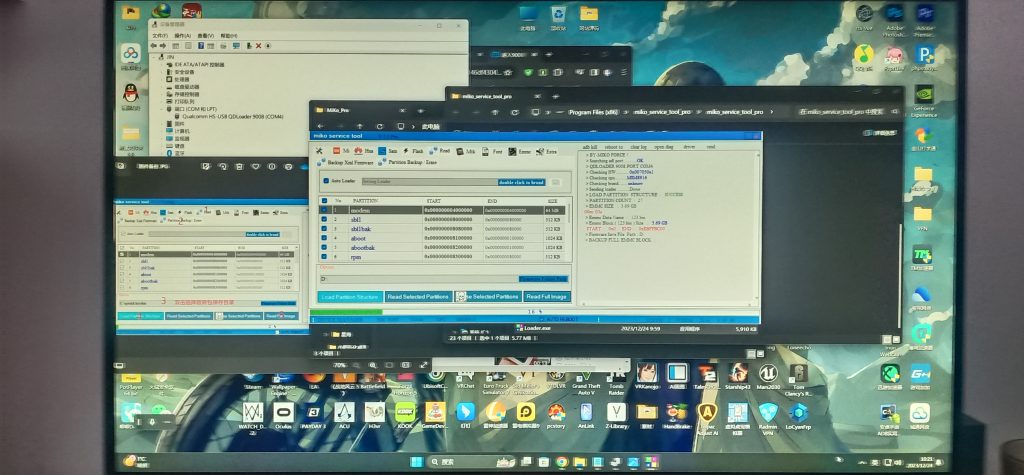Click the wrench settings icon in miko toolbar
Viewport: 1024px width, 475px height.
pyautogui.click(x=319, y=150)
